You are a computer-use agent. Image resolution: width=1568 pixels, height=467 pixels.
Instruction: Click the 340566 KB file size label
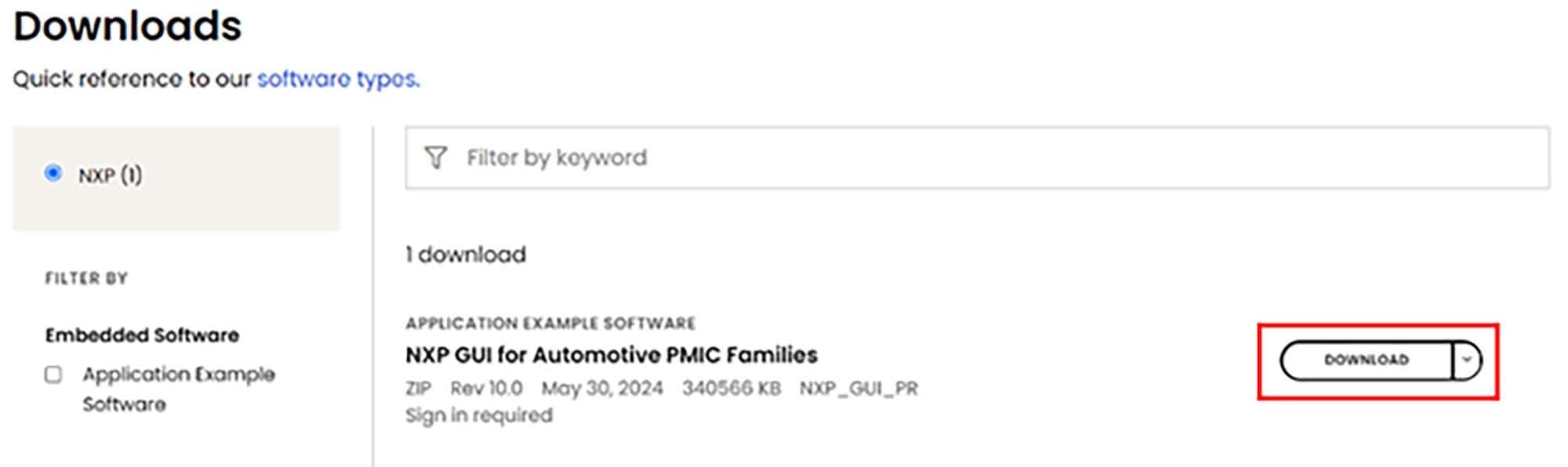734,387
